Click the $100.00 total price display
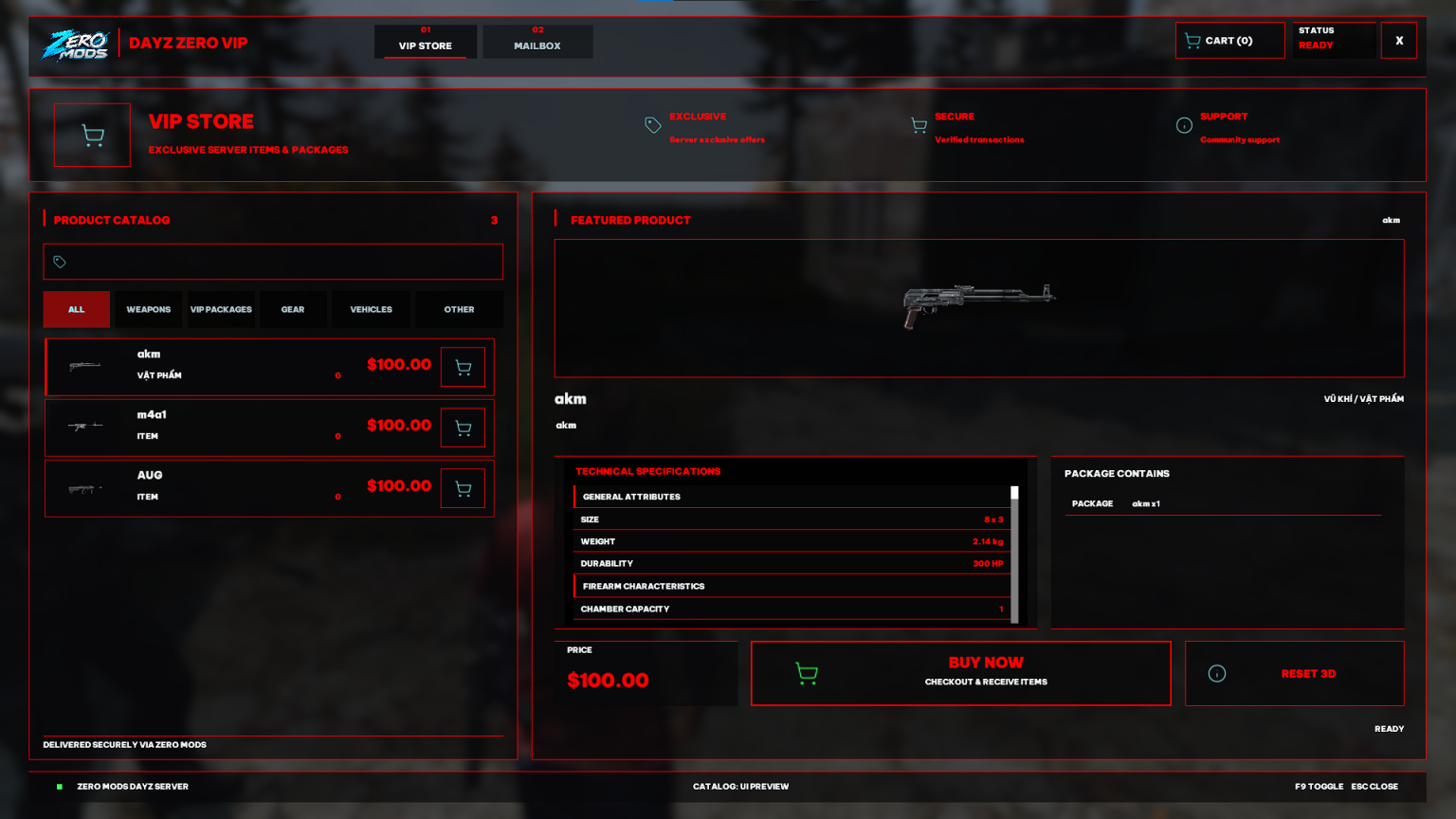Image resolution: width=1456 pixels, height=819 pixels. point(608,681)
